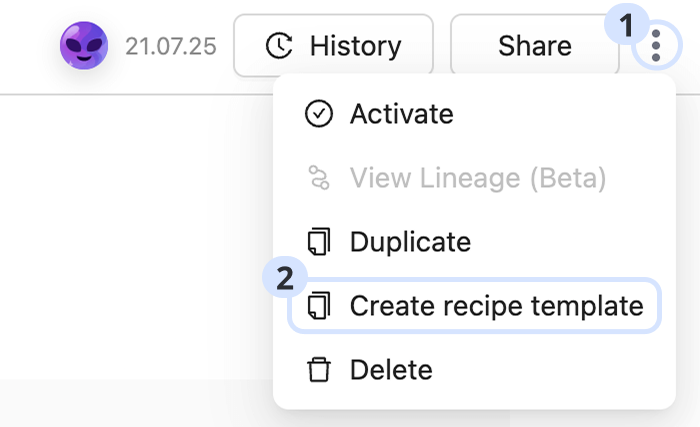Open the three-dot more options menu
The height and width of the screenshot is (427, 700).
tap(656, 45)
